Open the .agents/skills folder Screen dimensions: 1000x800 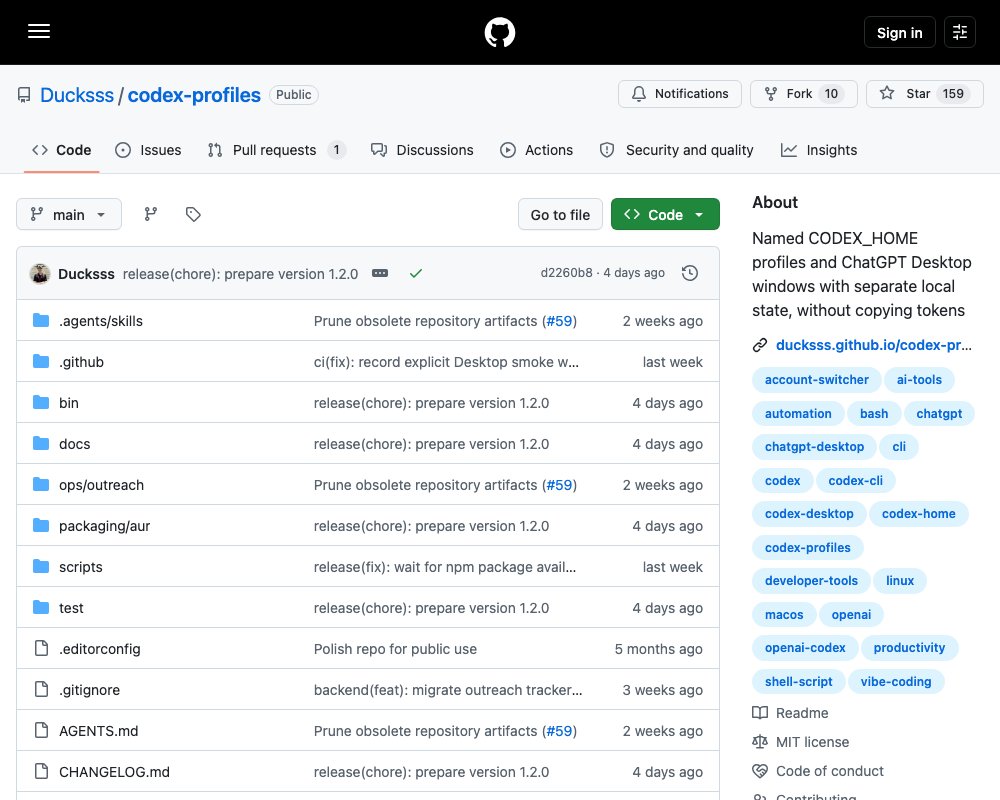click(x=101, y=321)
